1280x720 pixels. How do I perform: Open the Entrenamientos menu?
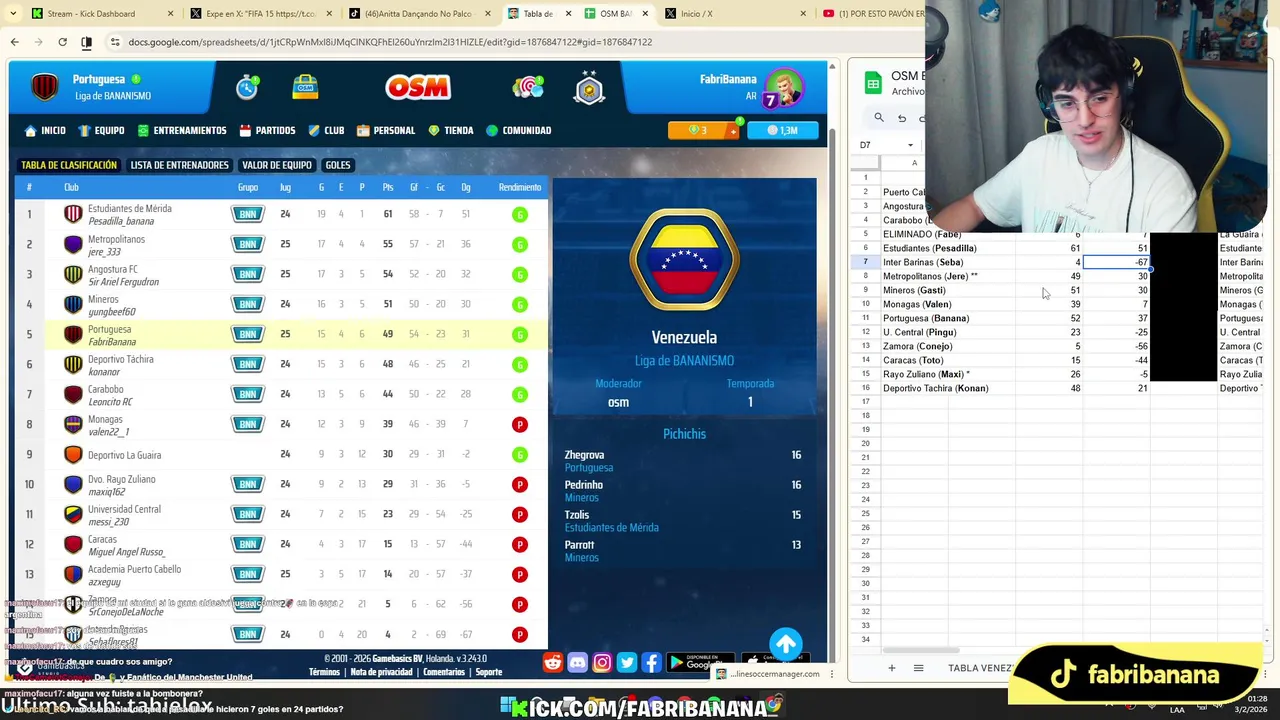(x=182, y=130)
